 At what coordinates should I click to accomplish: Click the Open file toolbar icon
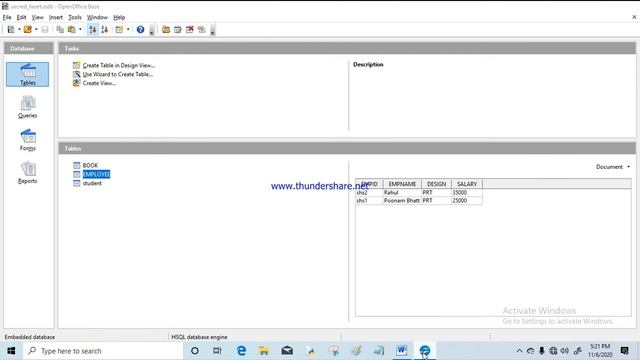[27, 29]
